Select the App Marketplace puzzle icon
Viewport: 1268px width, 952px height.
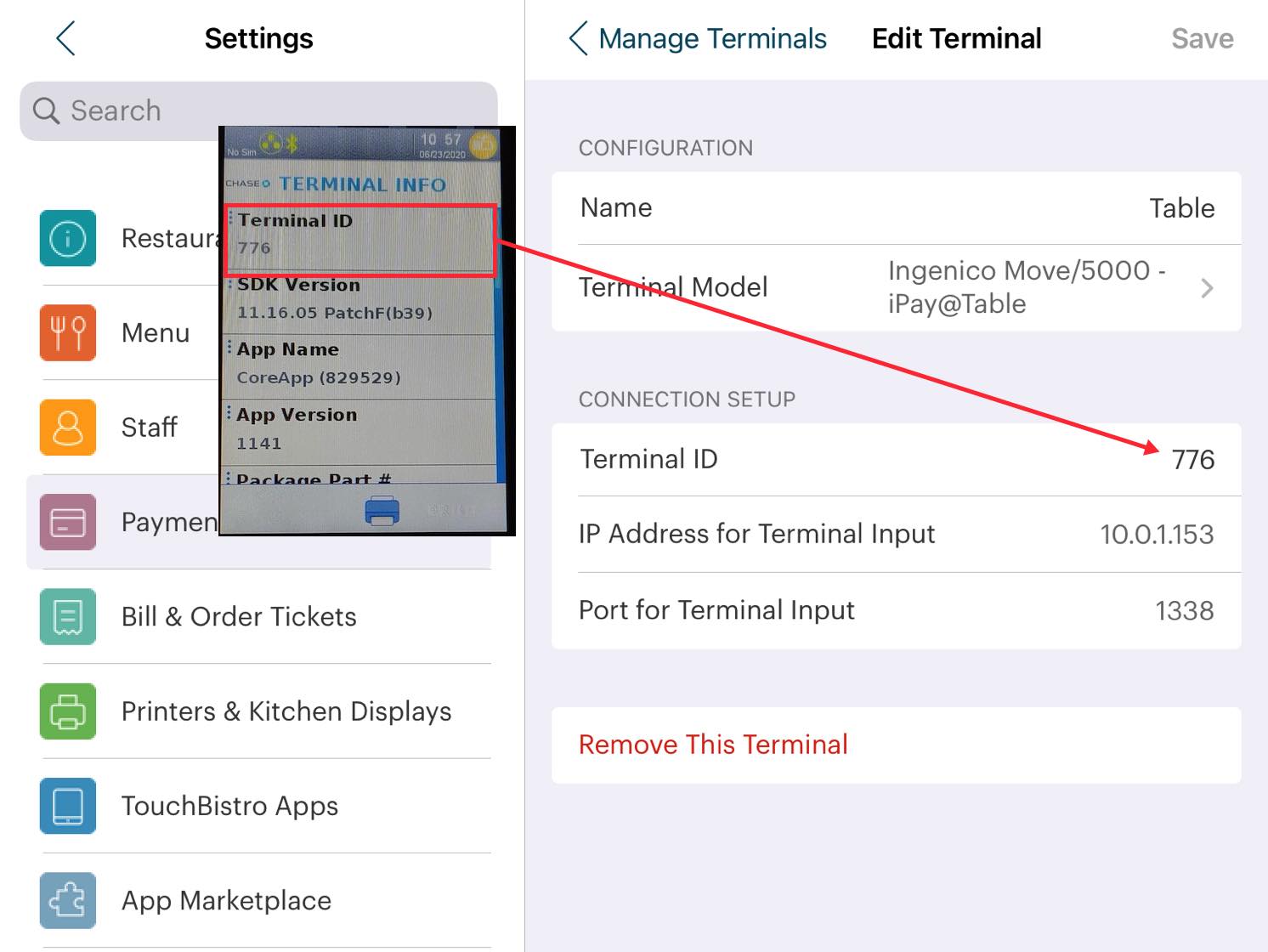(67, 901)
